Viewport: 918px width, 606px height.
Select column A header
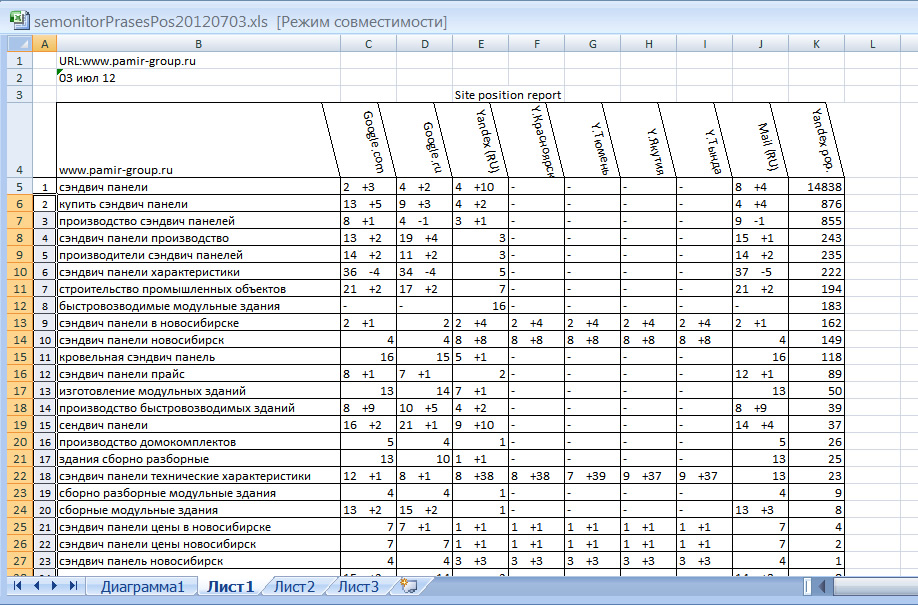[44, 44]
